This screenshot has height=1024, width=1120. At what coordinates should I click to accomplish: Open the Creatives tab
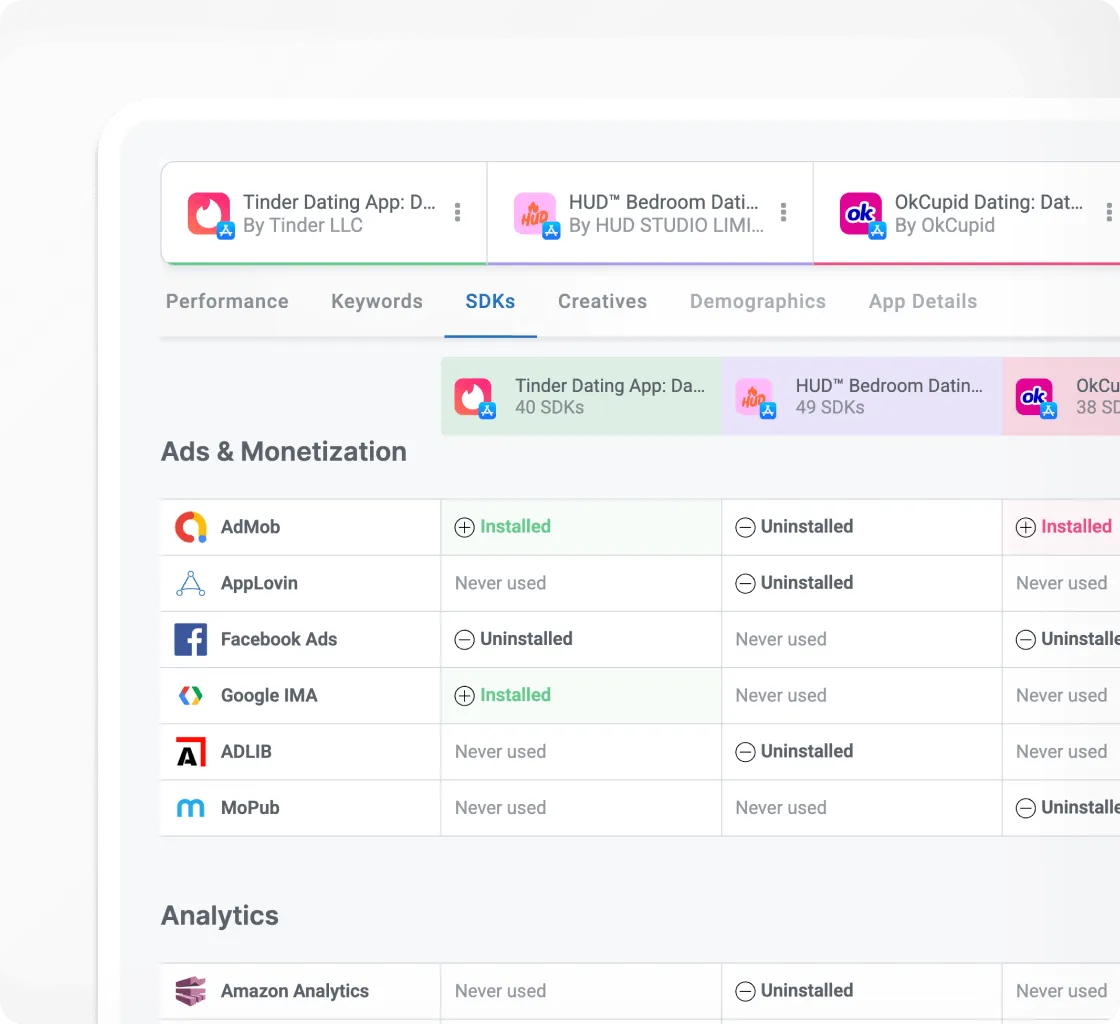point(602,301)
